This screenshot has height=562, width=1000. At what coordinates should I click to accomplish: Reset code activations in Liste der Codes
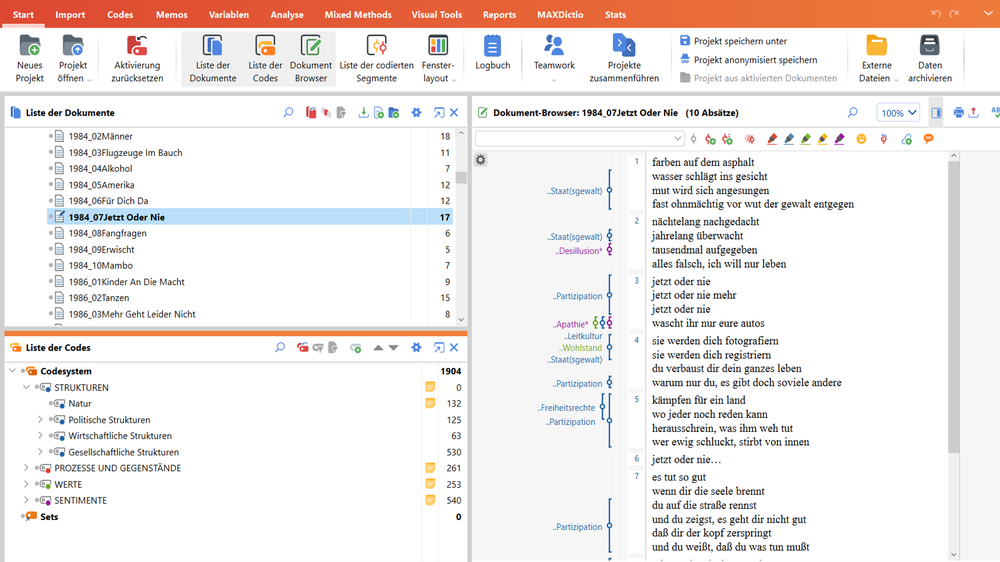(302, 348)
